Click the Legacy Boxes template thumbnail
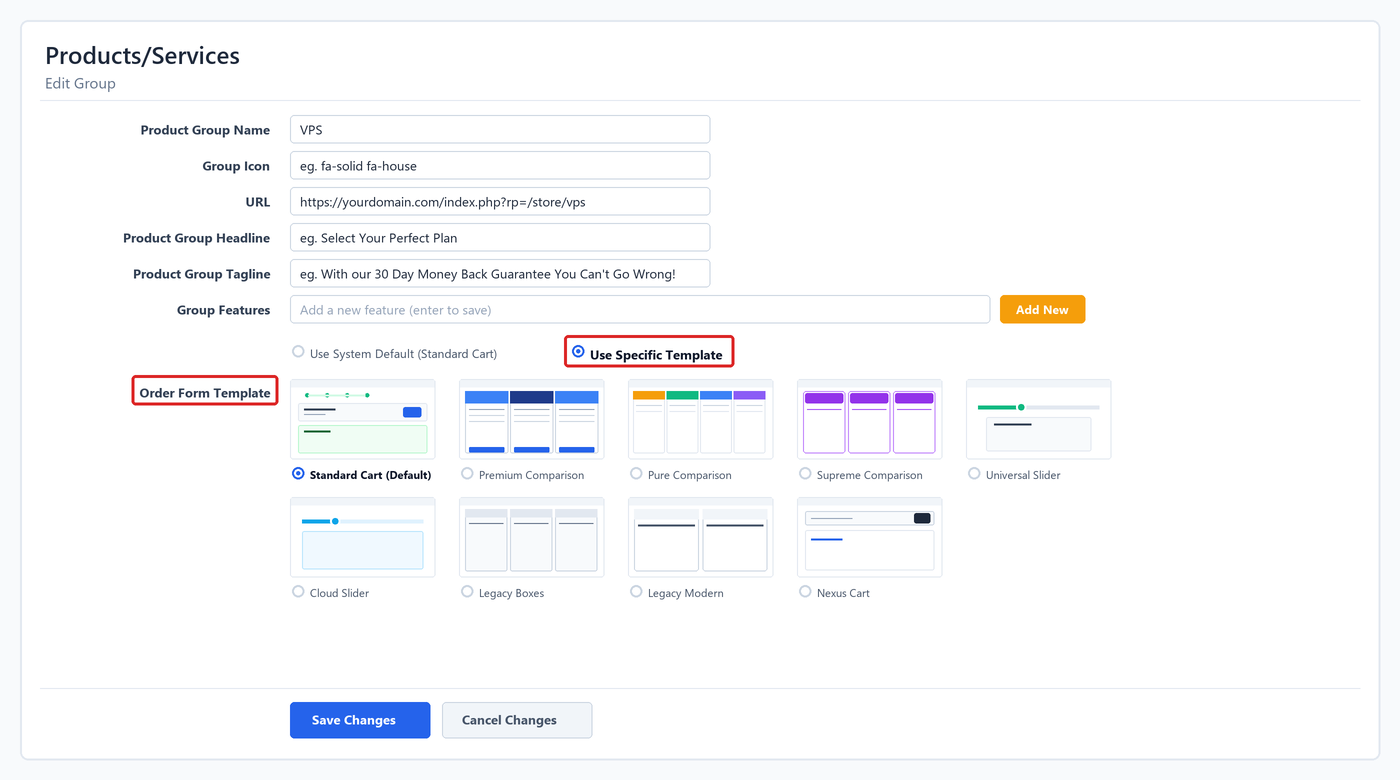Viewport: 1400px width, 780px height. (x=532, y=538)
